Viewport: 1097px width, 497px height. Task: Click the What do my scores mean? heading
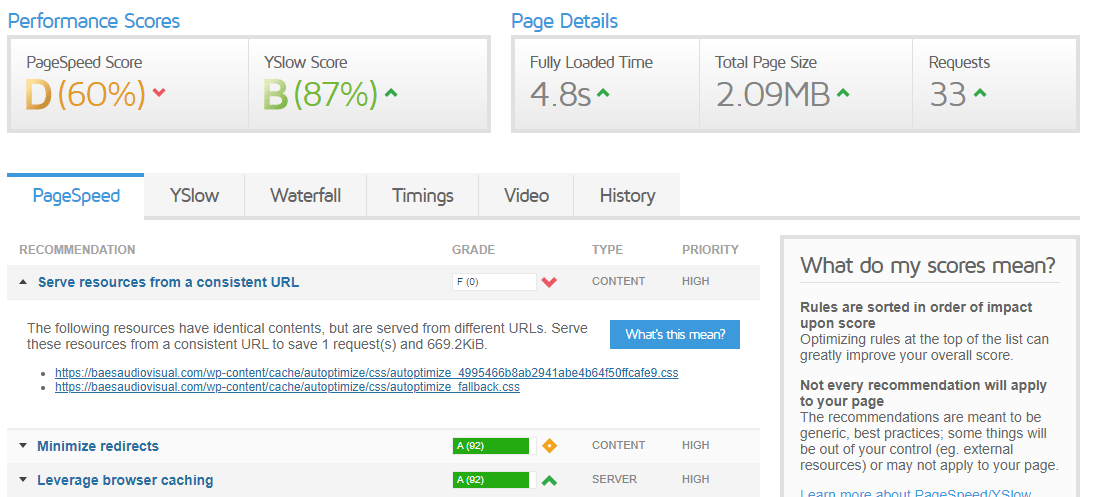(x=928, y=266)
